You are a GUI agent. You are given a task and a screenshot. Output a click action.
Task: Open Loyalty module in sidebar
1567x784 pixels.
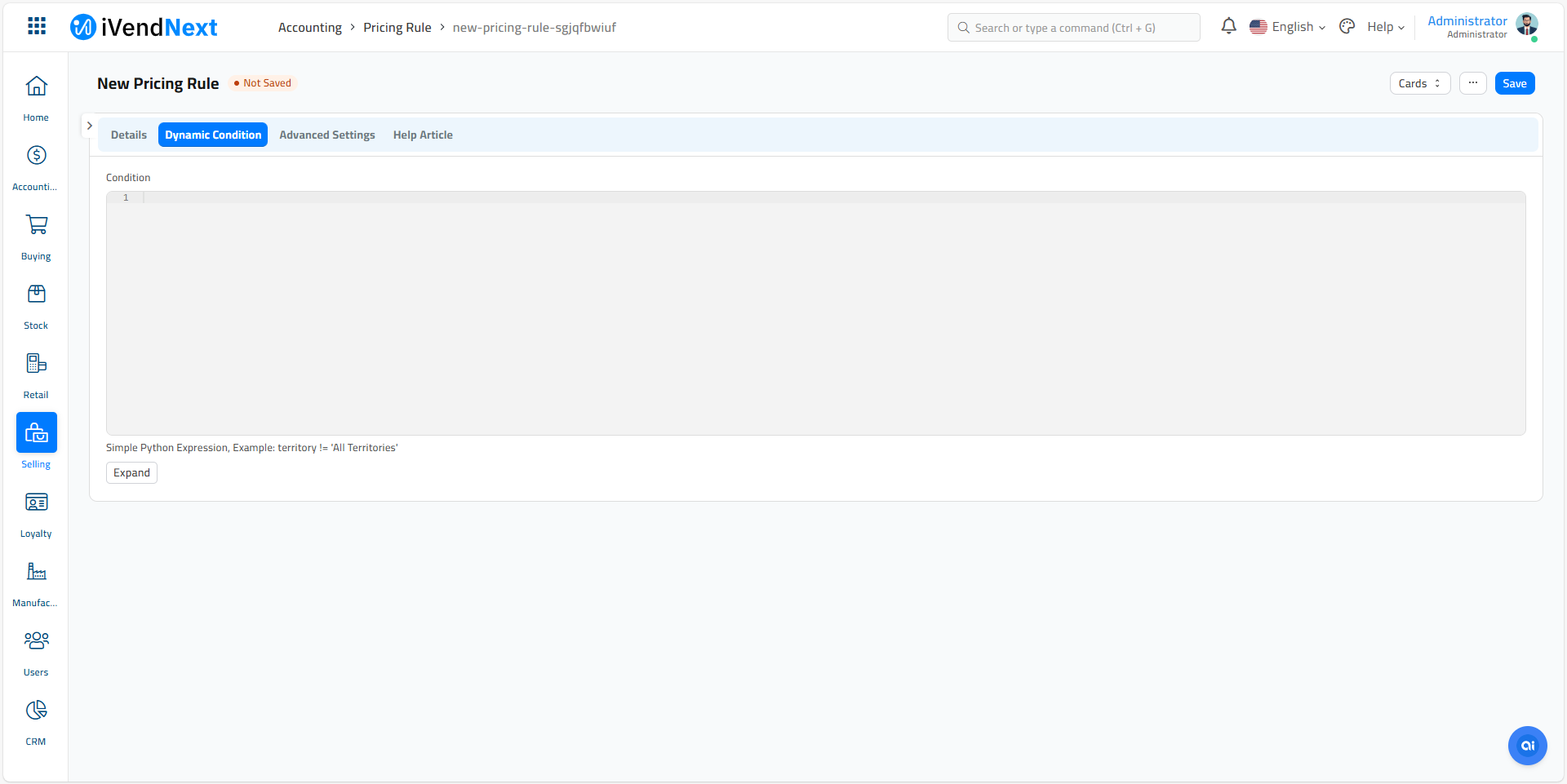point(36,514)
